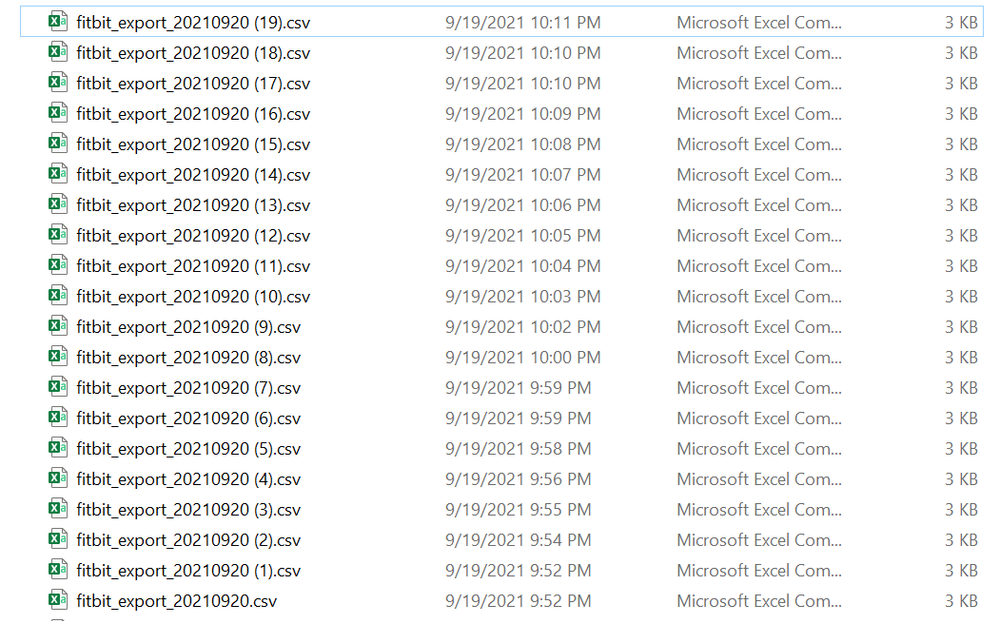Click the Excel icon for fitbit_export_20210920 (12).csv

[58, 235]
